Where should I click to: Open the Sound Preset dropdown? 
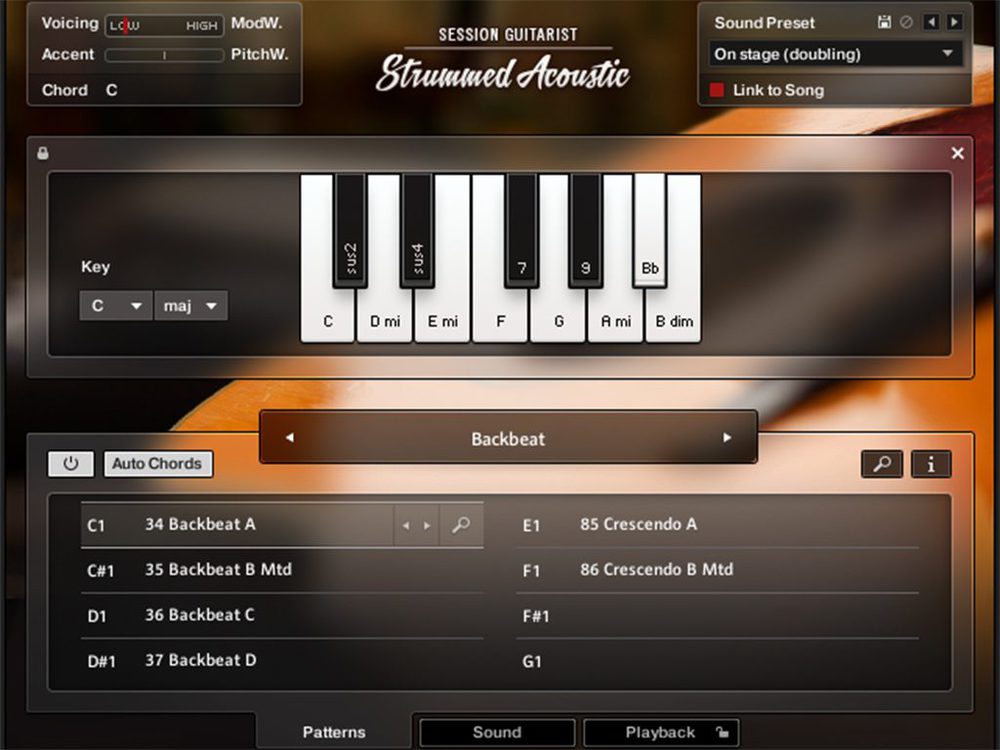tap(835, 54)
